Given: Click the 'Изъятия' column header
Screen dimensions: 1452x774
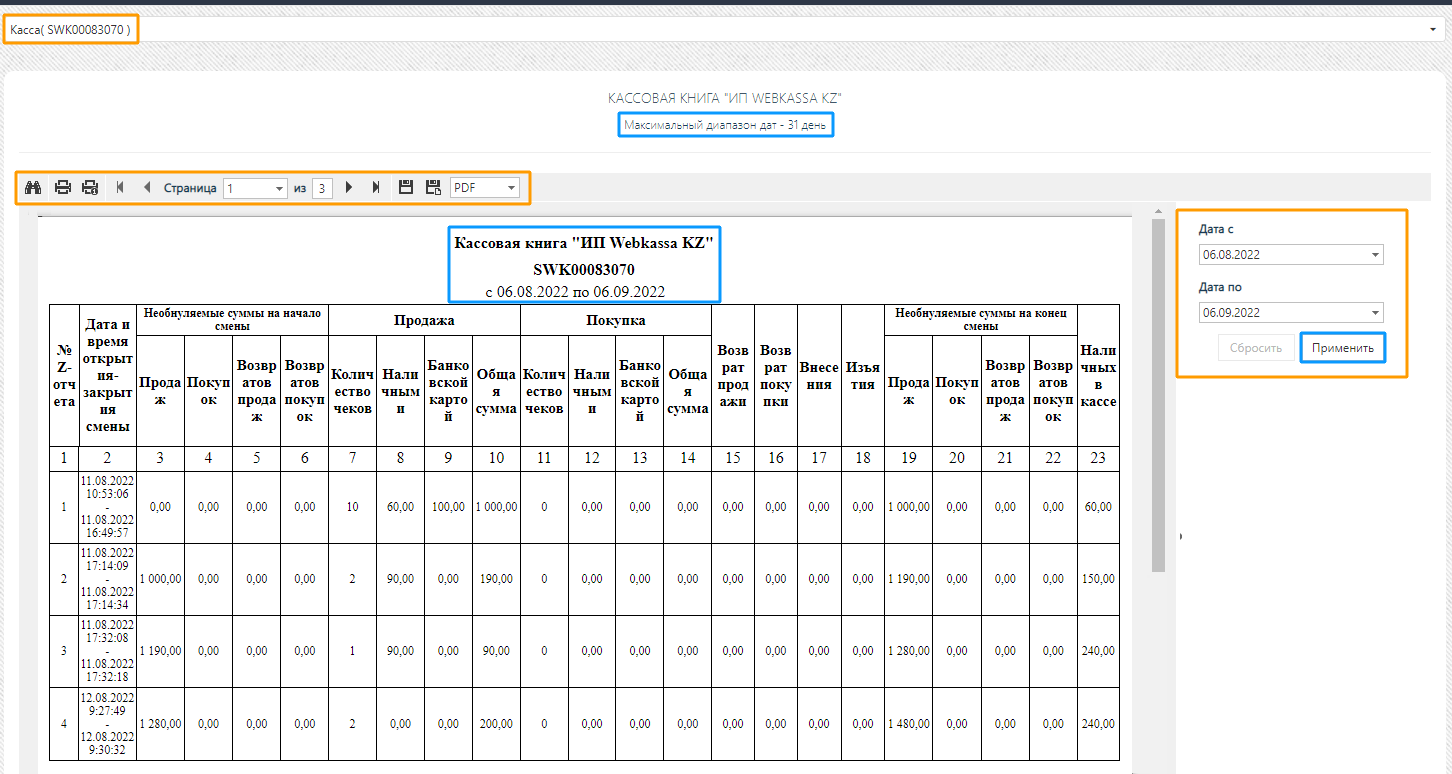Looking at the screenshot, I should (862, 376).
